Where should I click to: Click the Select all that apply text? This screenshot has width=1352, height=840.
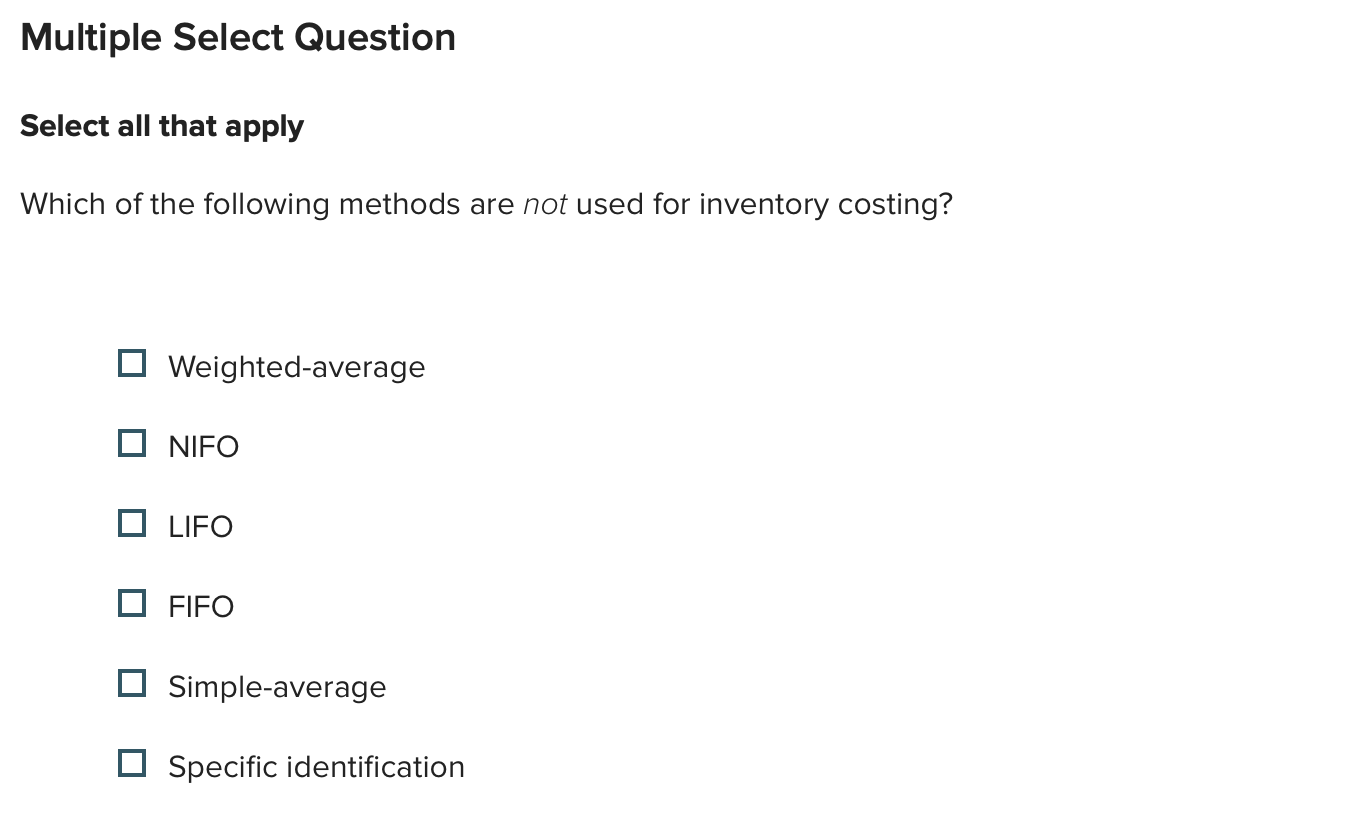click(161, 126)
